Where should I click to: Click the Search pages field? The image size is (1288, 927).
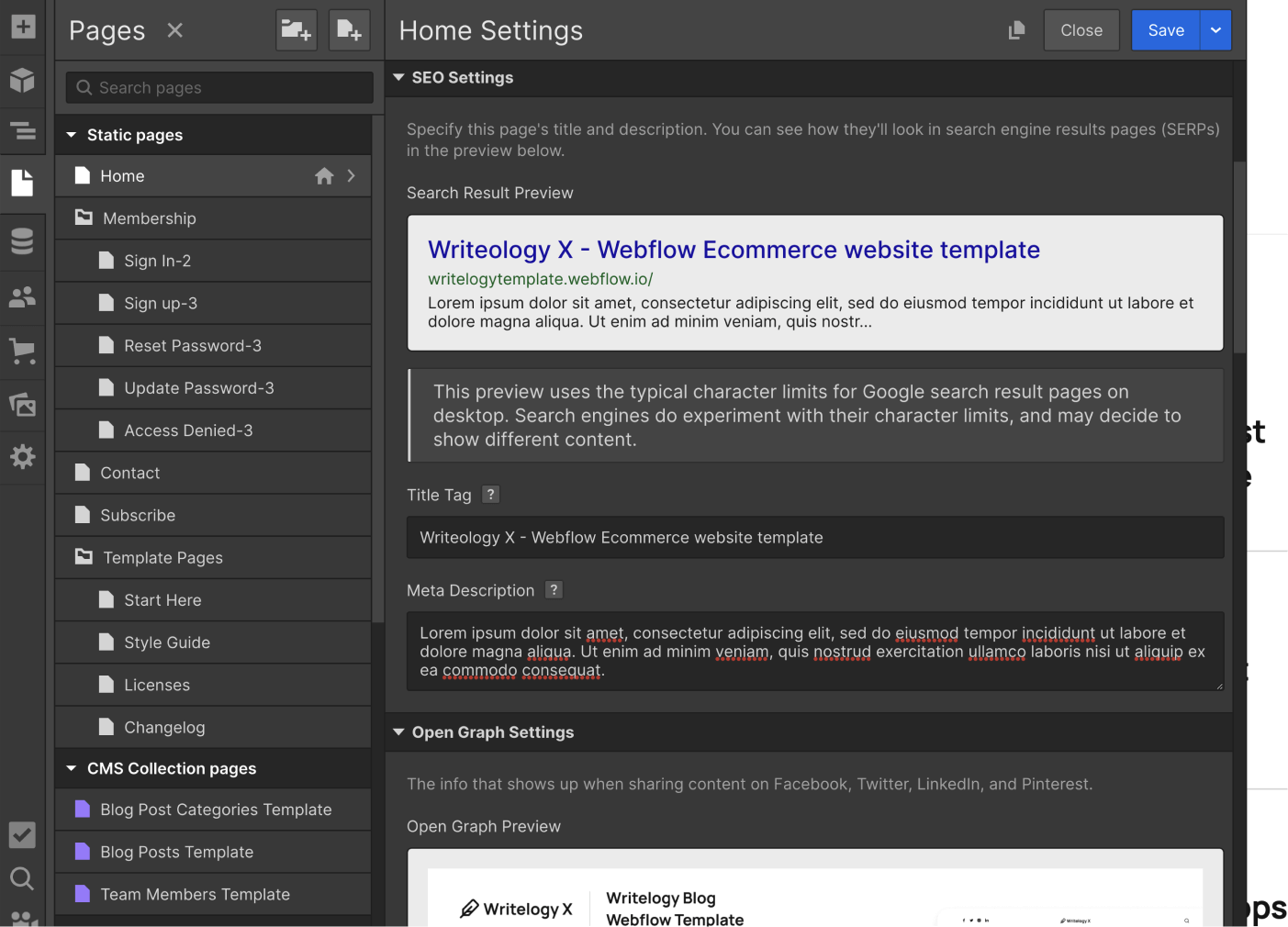(219, 87)
